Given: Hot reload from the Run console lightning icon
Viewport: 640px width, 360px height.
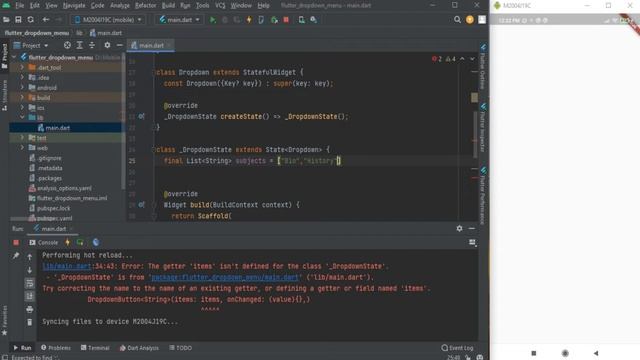Looking at the screenshot, I should tap(68, 242).
